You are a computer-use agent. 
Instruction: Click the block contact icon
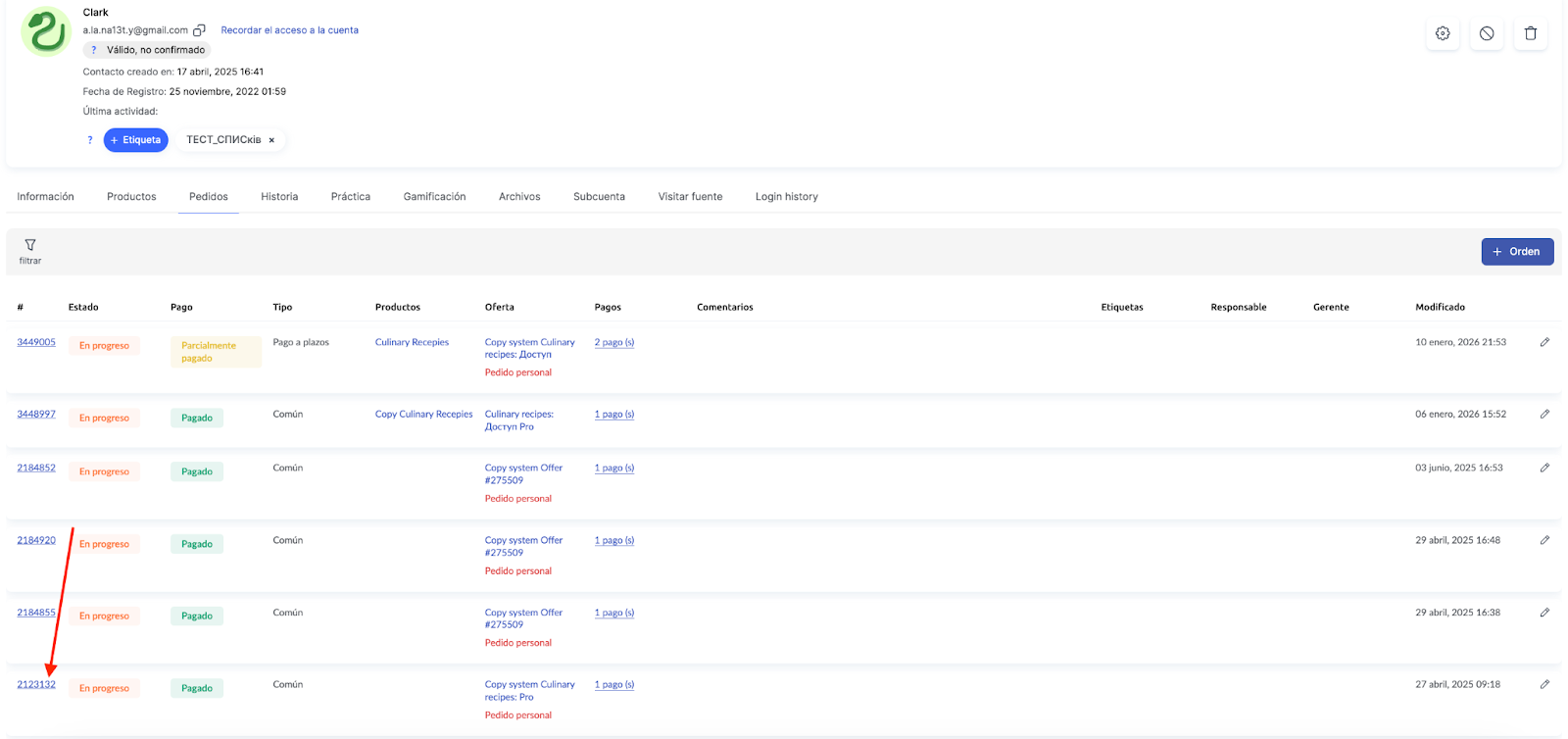tap(1487, 33)
